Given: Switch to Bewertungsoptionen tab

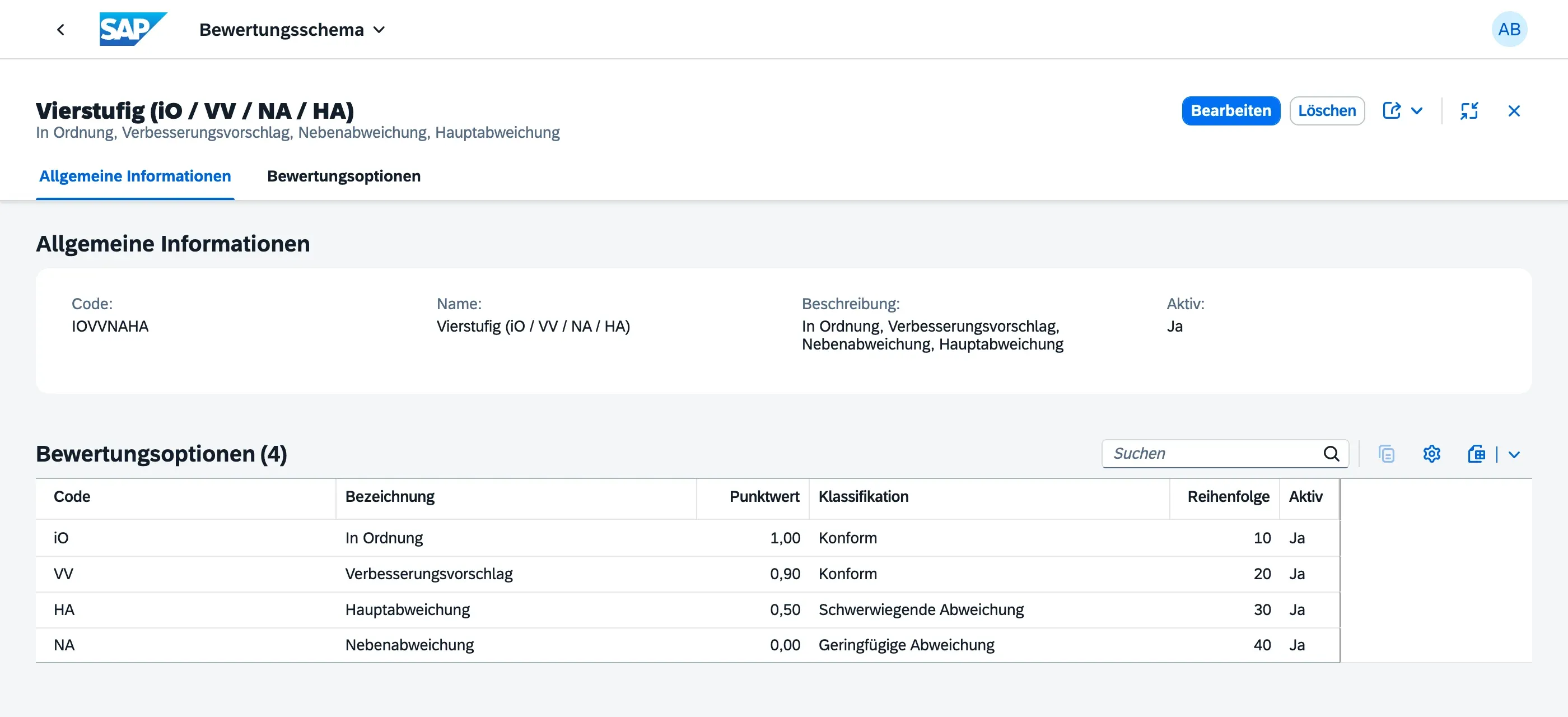Looking at the screenshot, I should [344, 176].
